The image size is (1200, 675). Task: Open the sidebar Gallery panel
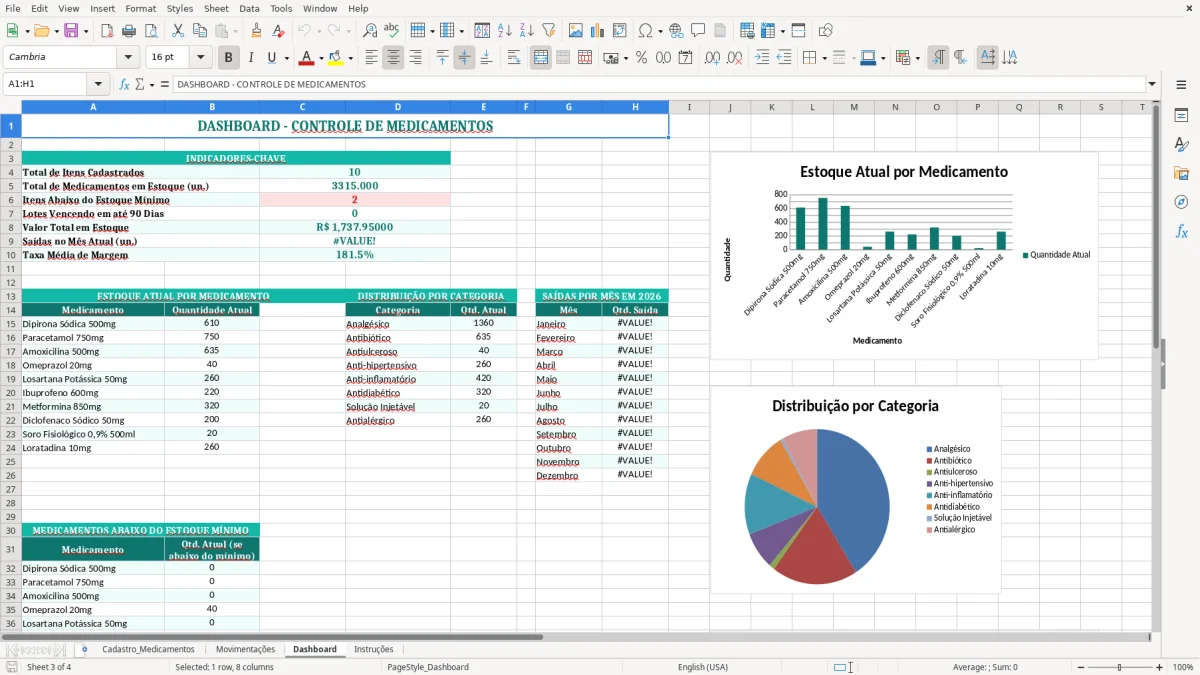click(x=1181, y=173)
